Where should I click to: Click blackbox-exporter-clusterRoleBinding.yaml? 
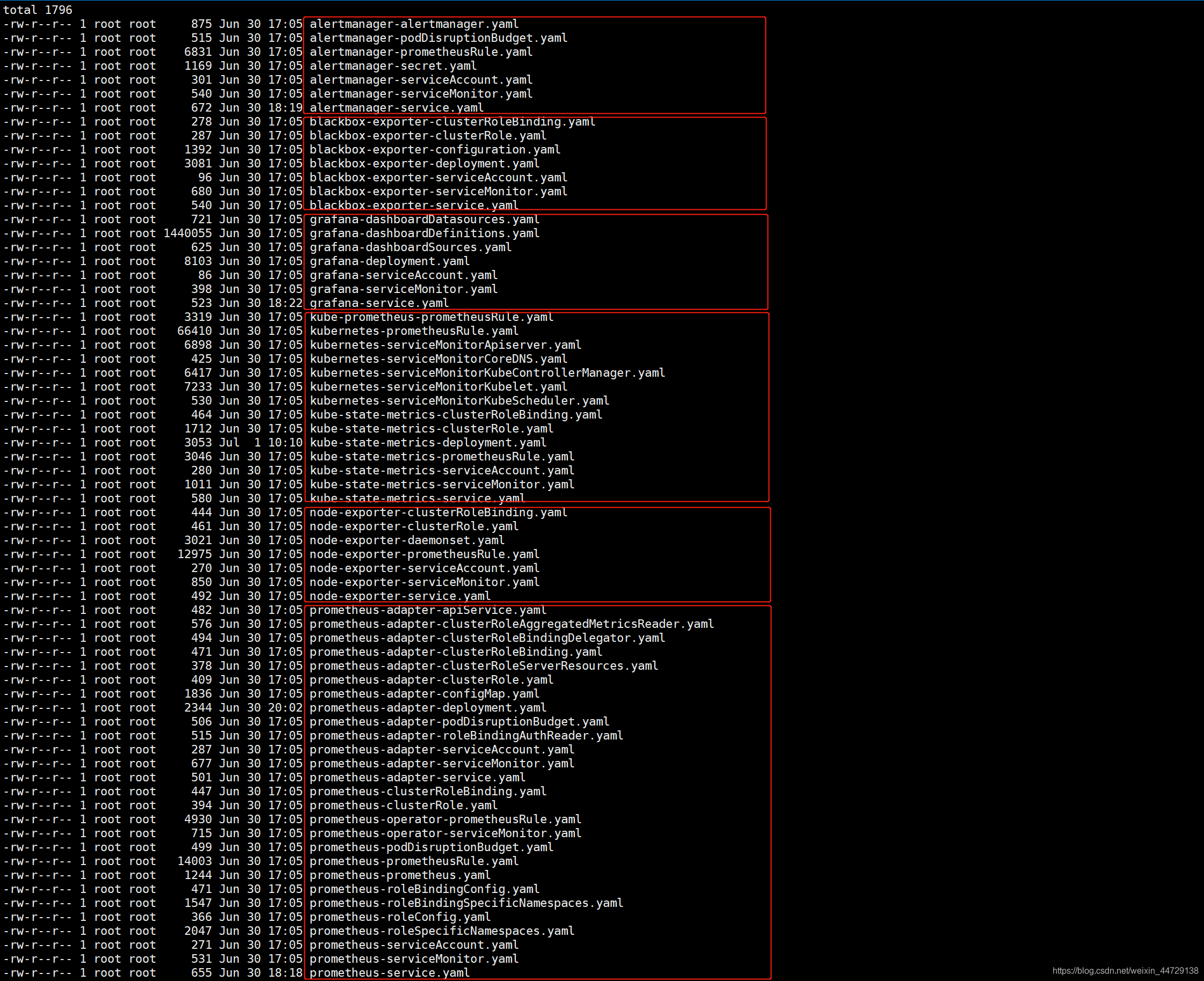pos(452,121)
